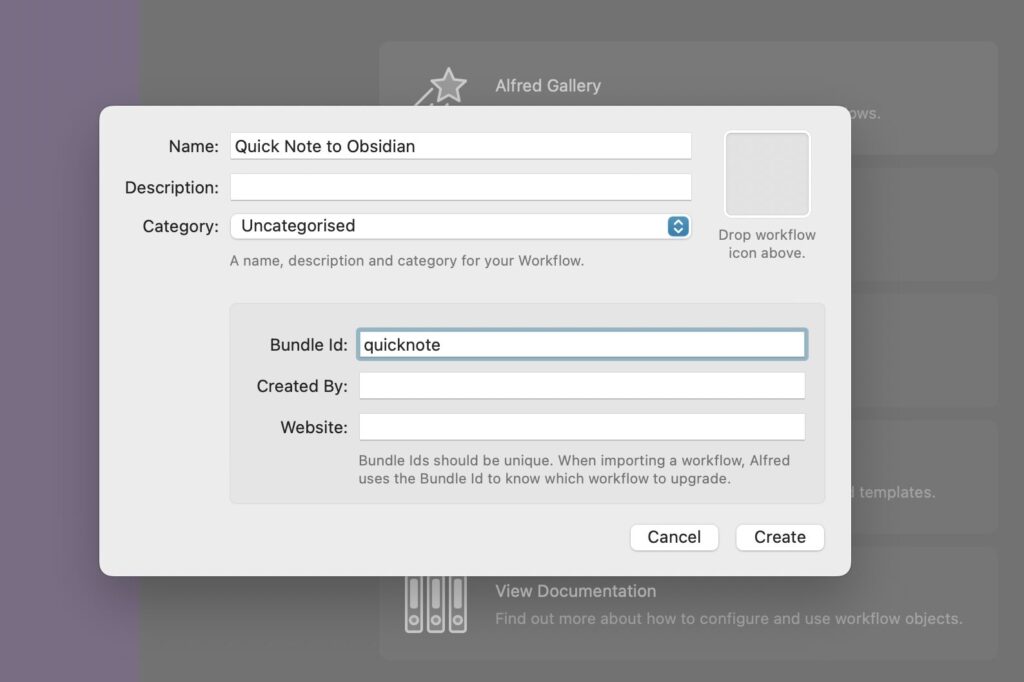The width and height of the screenshot is (1024, 682).
Task: Focus the Created By field
Action: coord(582,386)
